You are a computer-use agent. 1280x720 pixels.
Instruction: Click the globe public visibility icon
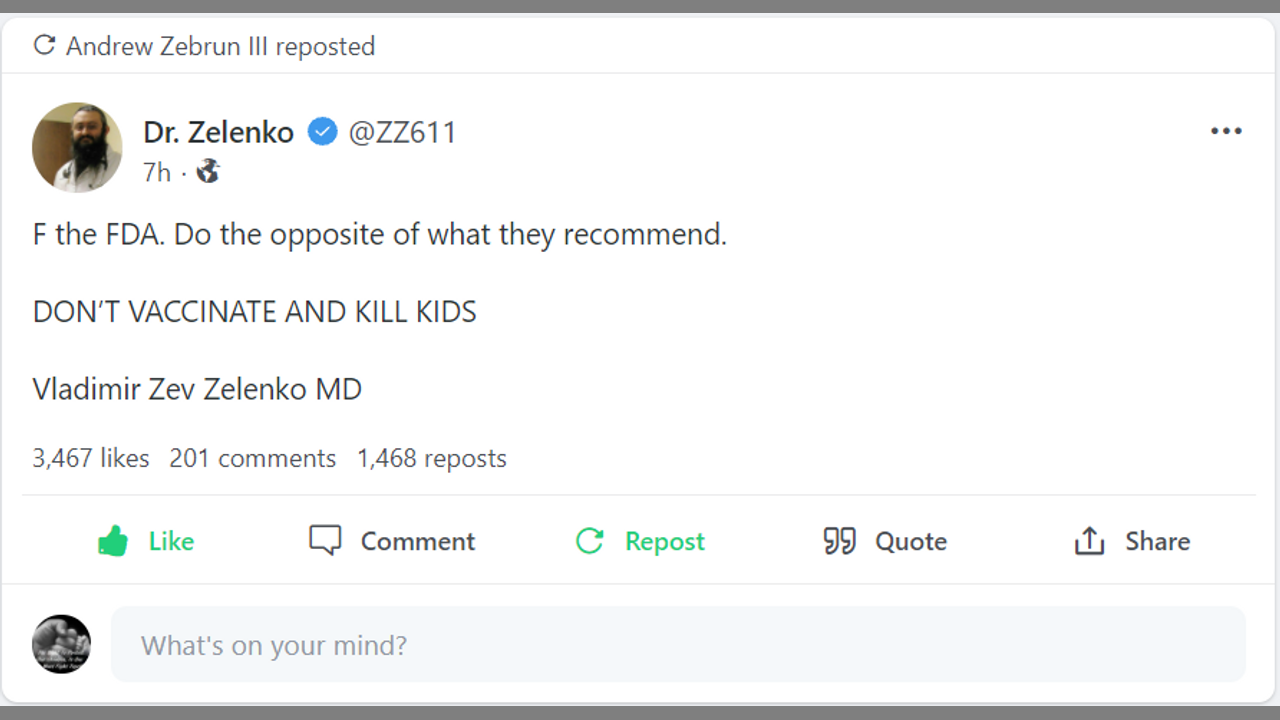(208, 172)
